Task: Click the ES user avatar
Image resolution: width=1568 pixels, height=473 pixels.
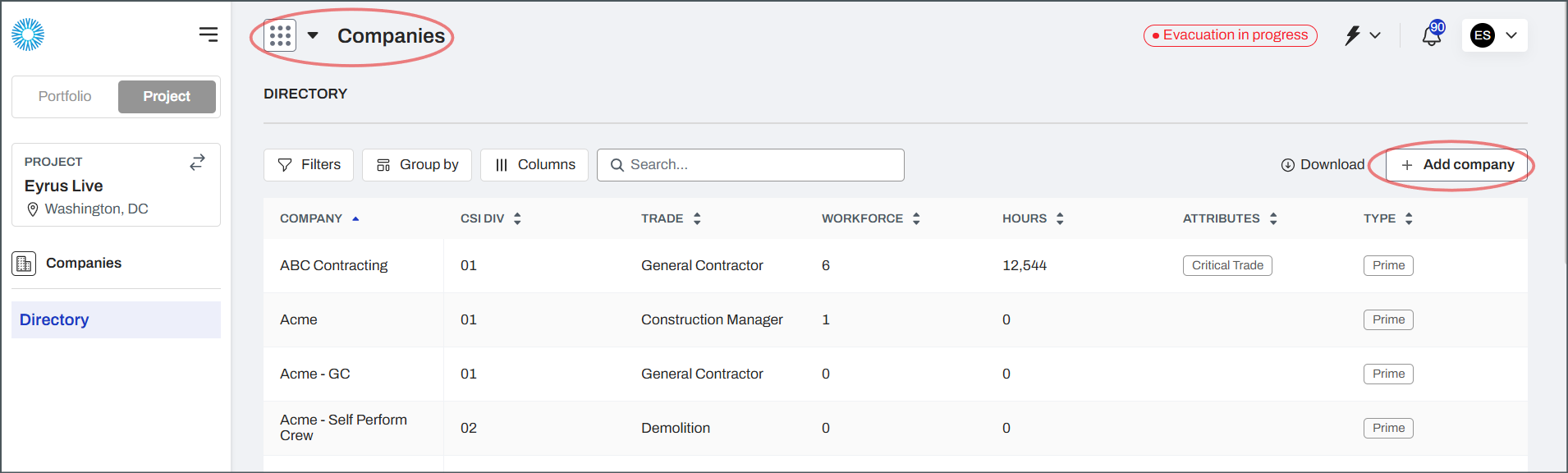Action: tap(1482, 35)
